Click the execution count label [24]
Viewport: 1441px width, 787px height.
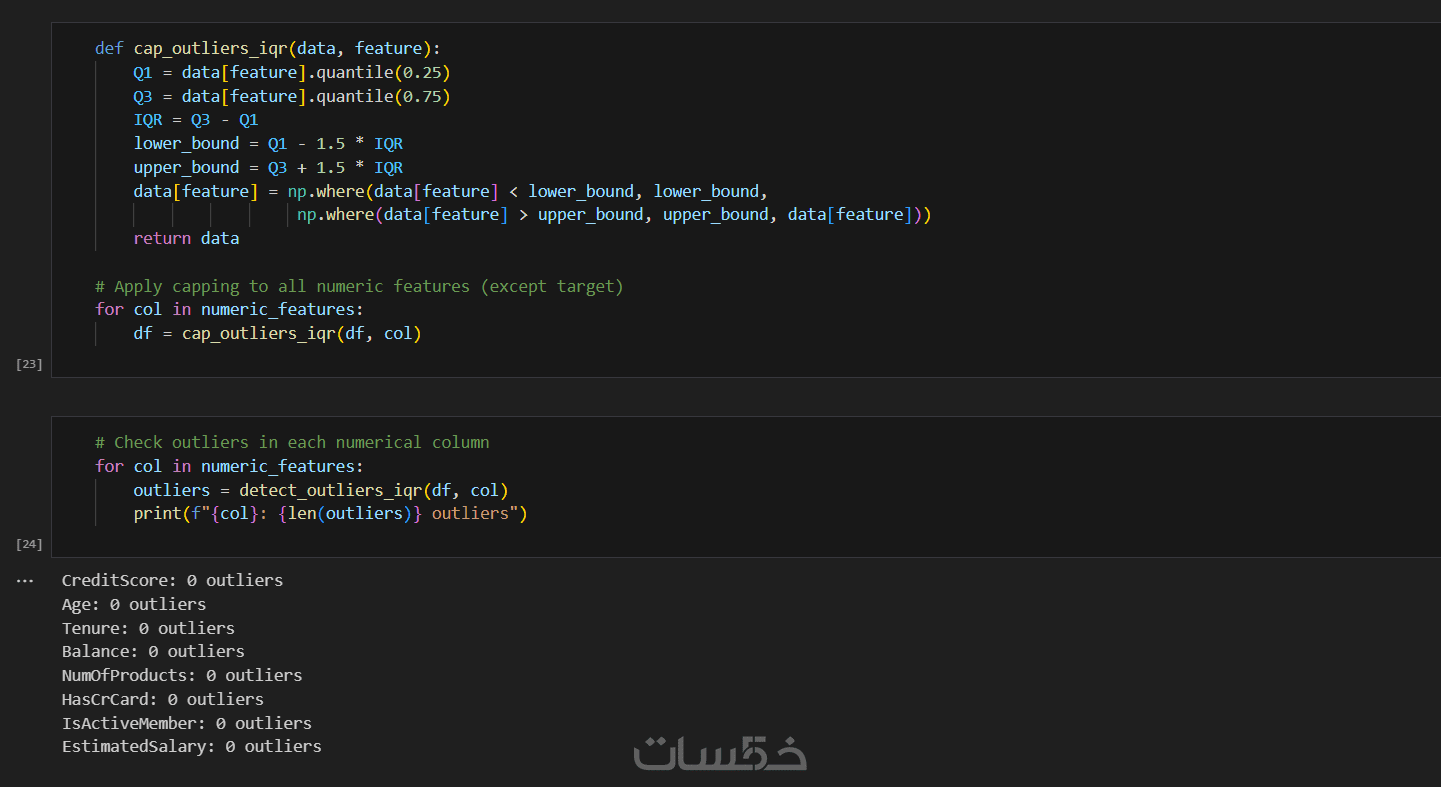29,544
